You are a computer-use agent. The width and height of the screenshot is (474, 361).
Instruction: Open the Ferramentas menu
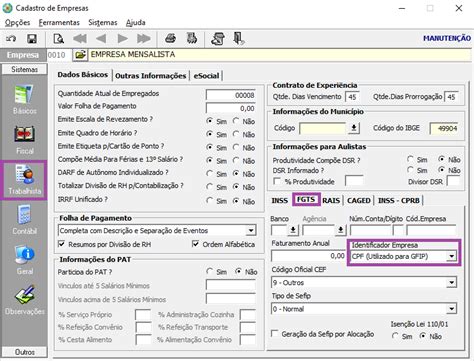[59, 22]
